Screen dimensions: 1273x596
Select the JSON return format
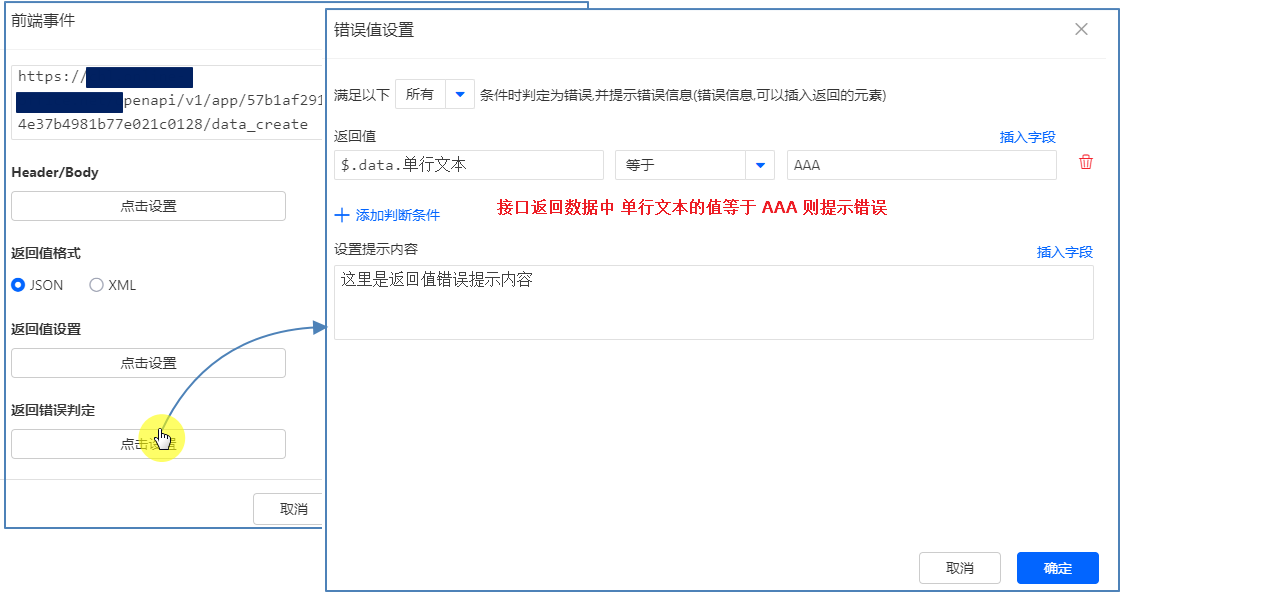pyautogui.click(x=18, y=285)
